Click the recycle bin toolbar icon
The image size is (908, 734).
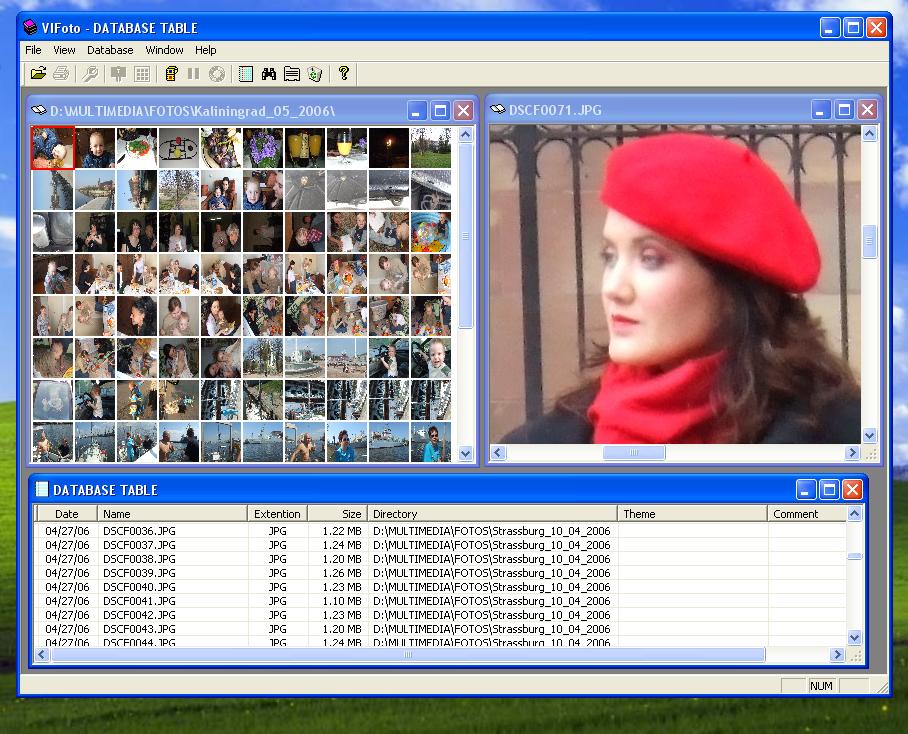(314, 73)
